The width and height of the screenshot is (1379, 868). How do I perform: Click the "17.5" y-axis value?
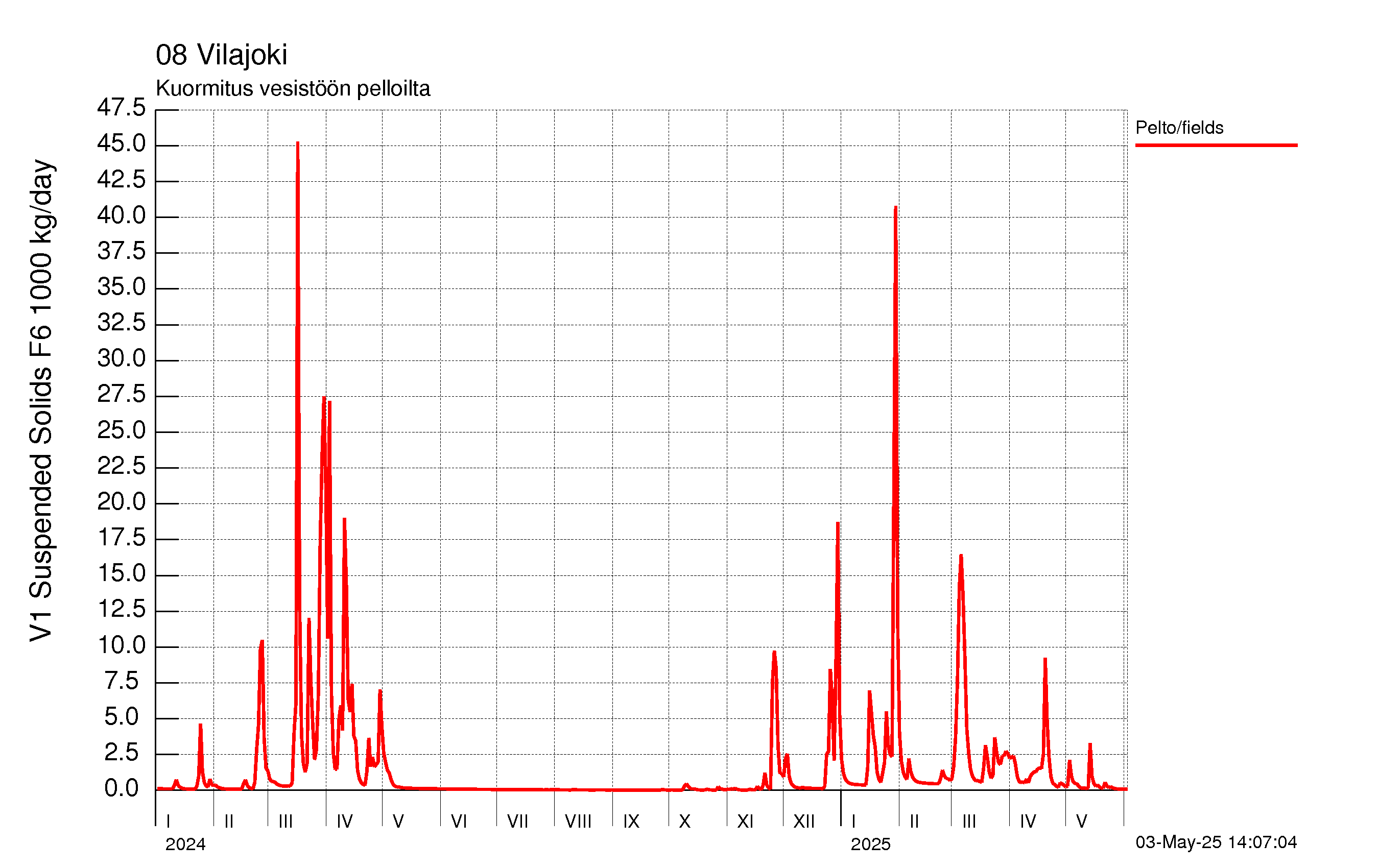(122, 538)
